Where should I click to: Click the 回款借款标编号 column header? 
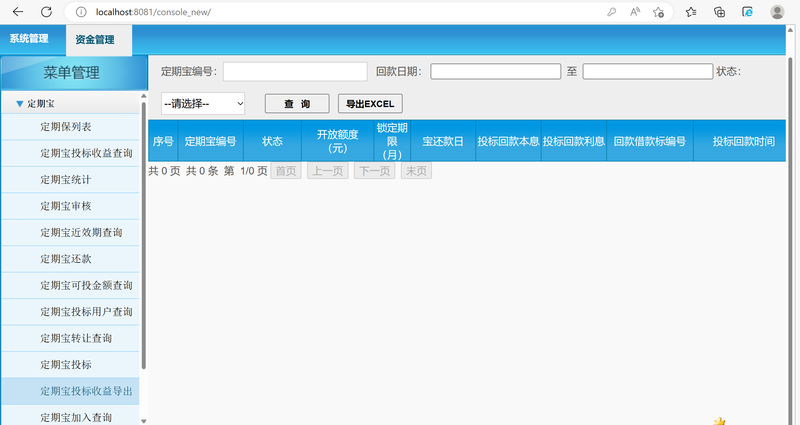click(x=649, y=141)
